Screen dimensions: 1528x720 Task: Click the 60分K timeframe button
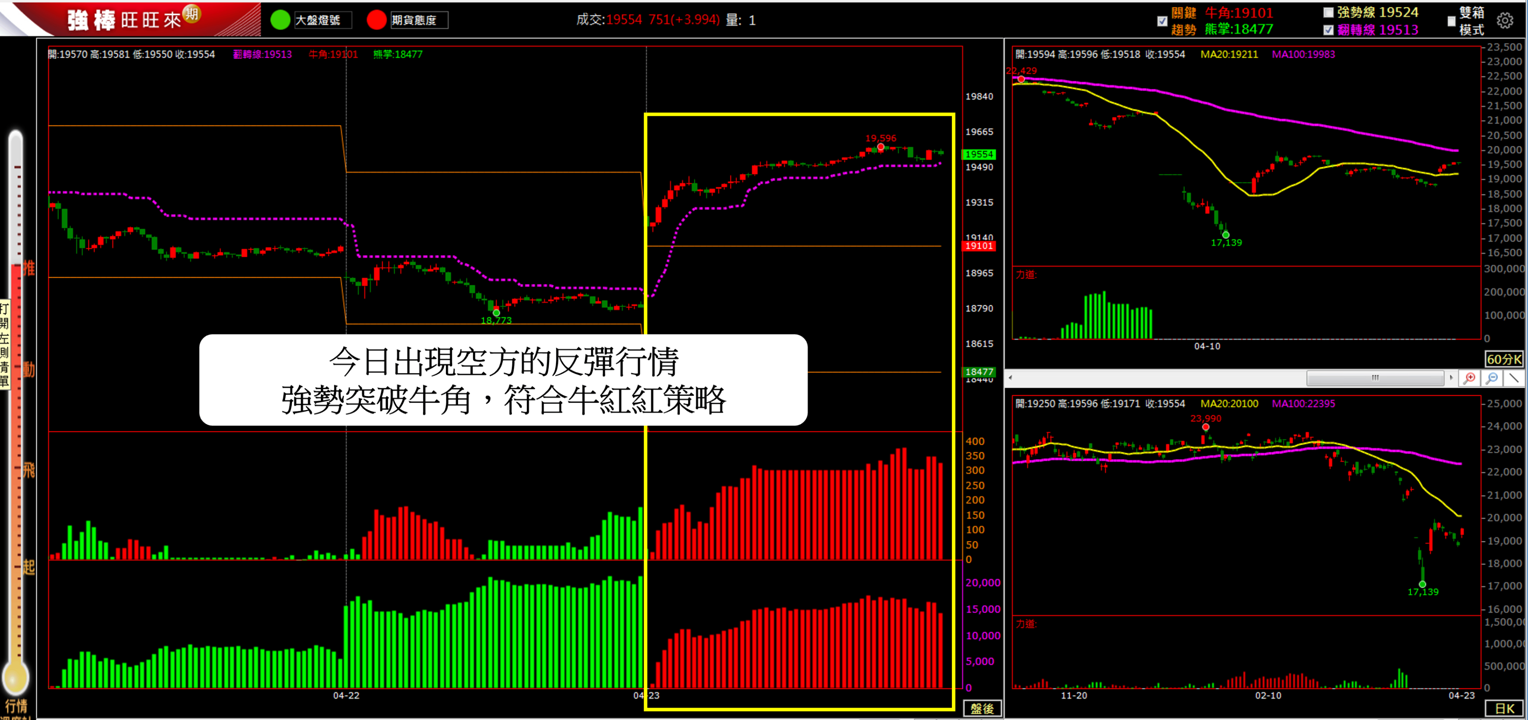[x=1504, y=358]
